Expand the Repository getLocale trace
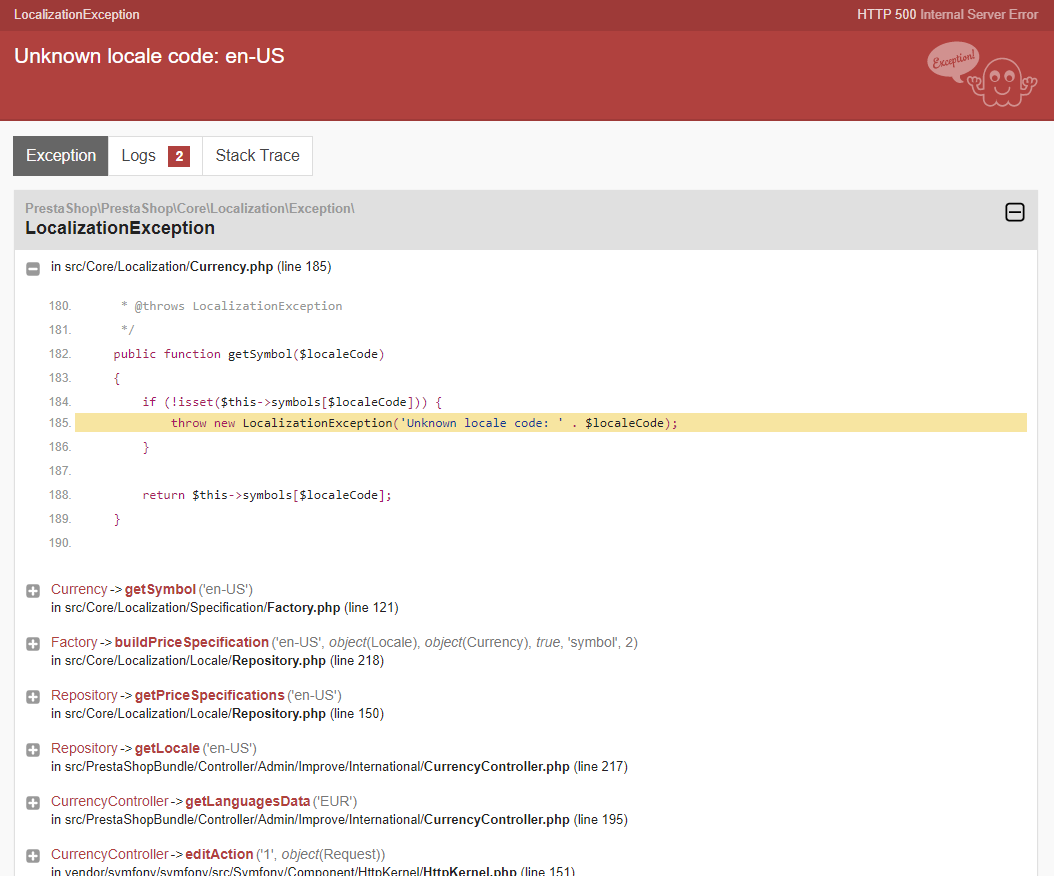 click(33, 750)
